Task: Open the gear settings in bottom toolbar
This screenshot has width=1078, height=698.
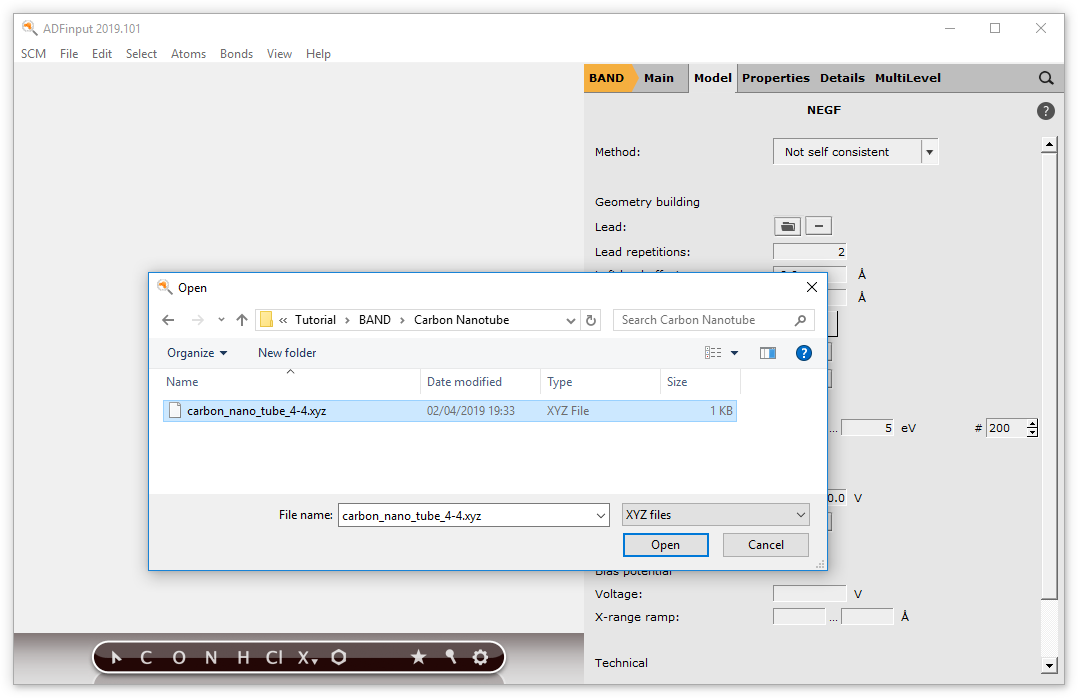Action: pos(480,657)
